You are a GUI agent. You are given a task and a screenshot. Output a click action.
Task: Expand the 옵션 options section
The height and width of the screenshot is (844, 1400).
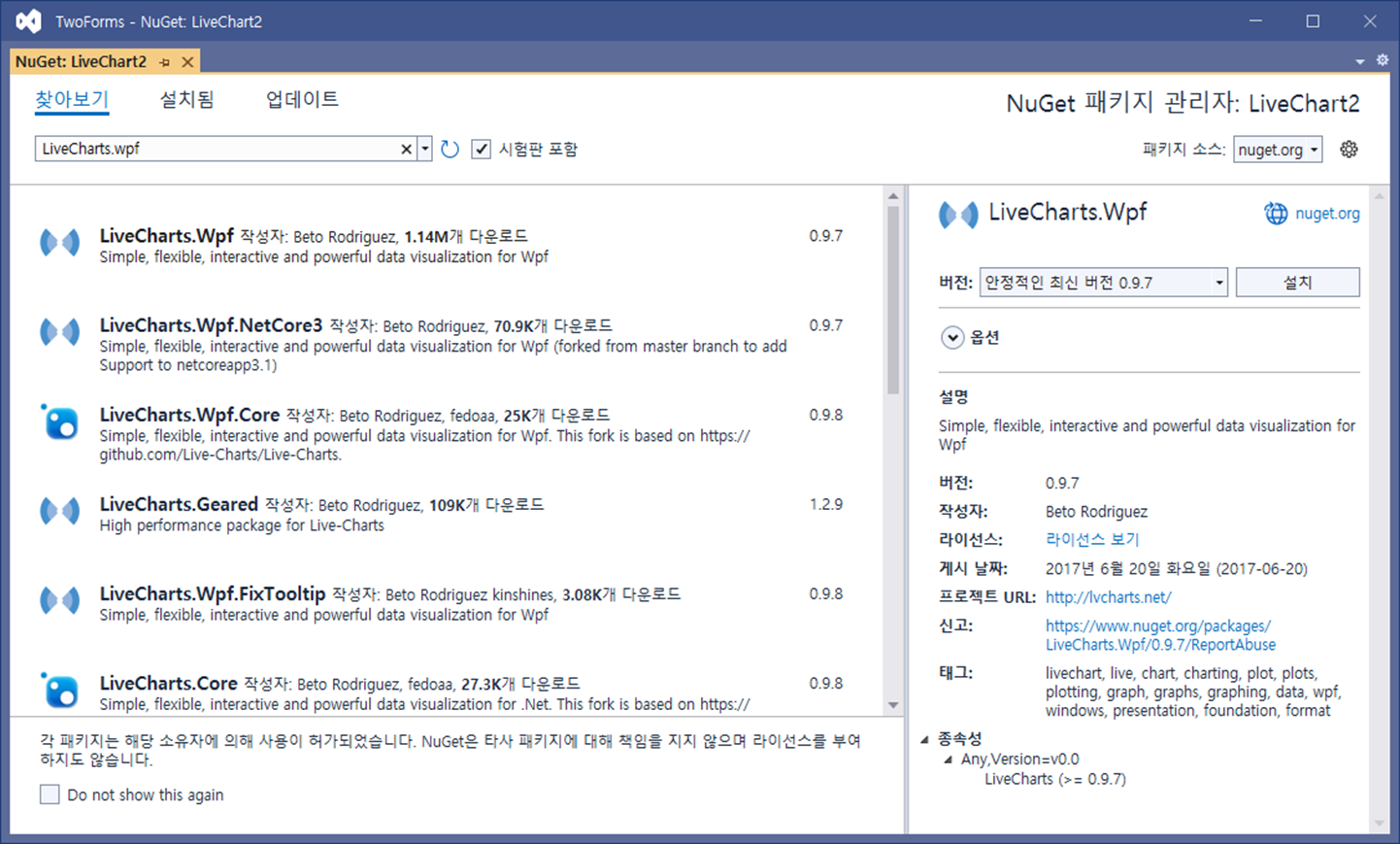[952, 337]
